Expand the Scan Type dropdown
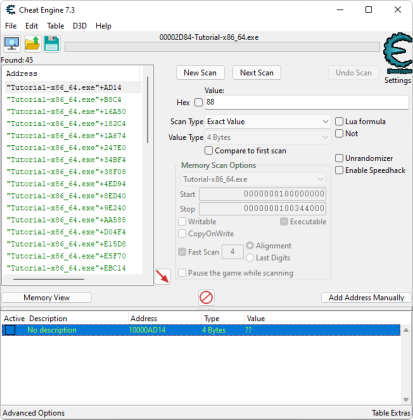The image size is (413, 420). click(267, 122)
